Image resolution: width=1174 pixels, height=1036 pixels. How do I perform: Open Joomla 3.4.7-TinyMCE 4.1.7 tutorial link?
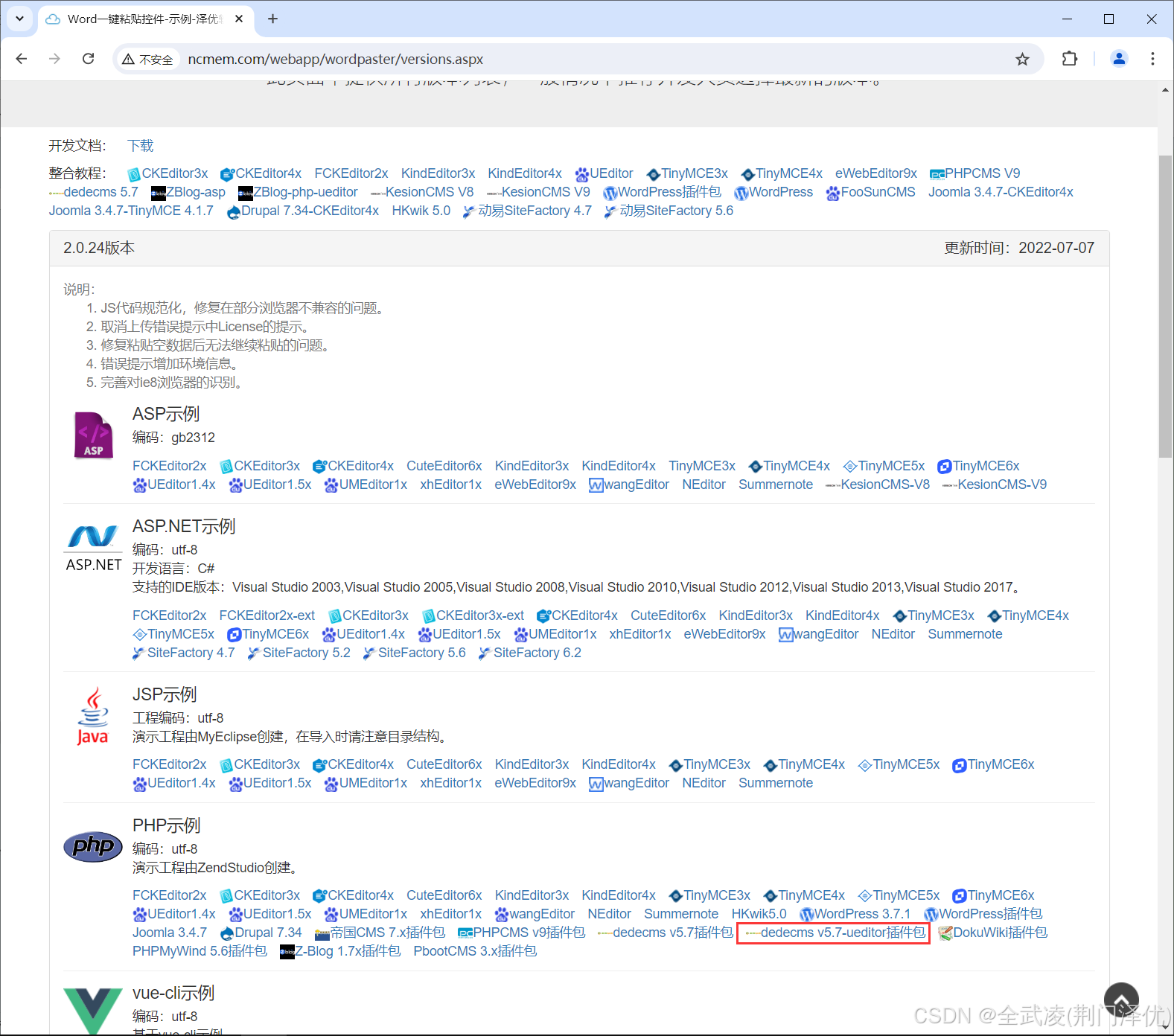click(131, 211)
